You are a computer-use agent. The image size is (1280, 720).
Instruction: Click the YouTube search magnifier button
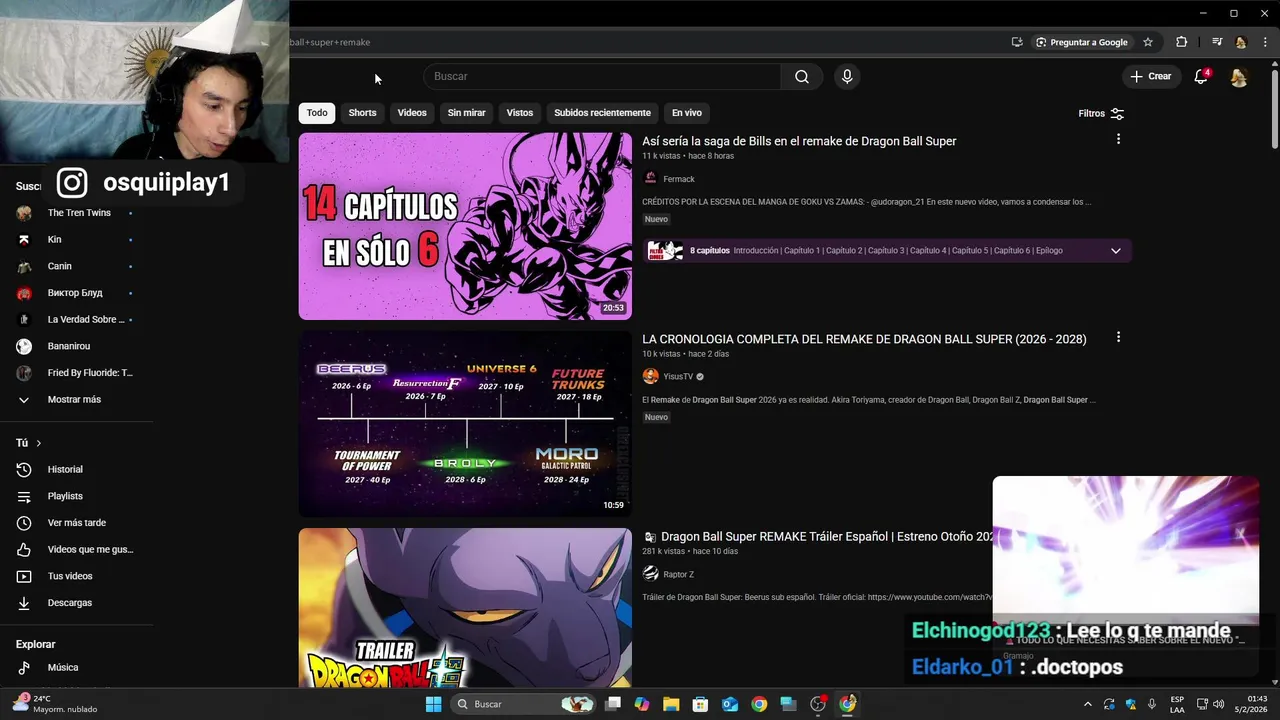pyautogui.click(x=802, y=77)
